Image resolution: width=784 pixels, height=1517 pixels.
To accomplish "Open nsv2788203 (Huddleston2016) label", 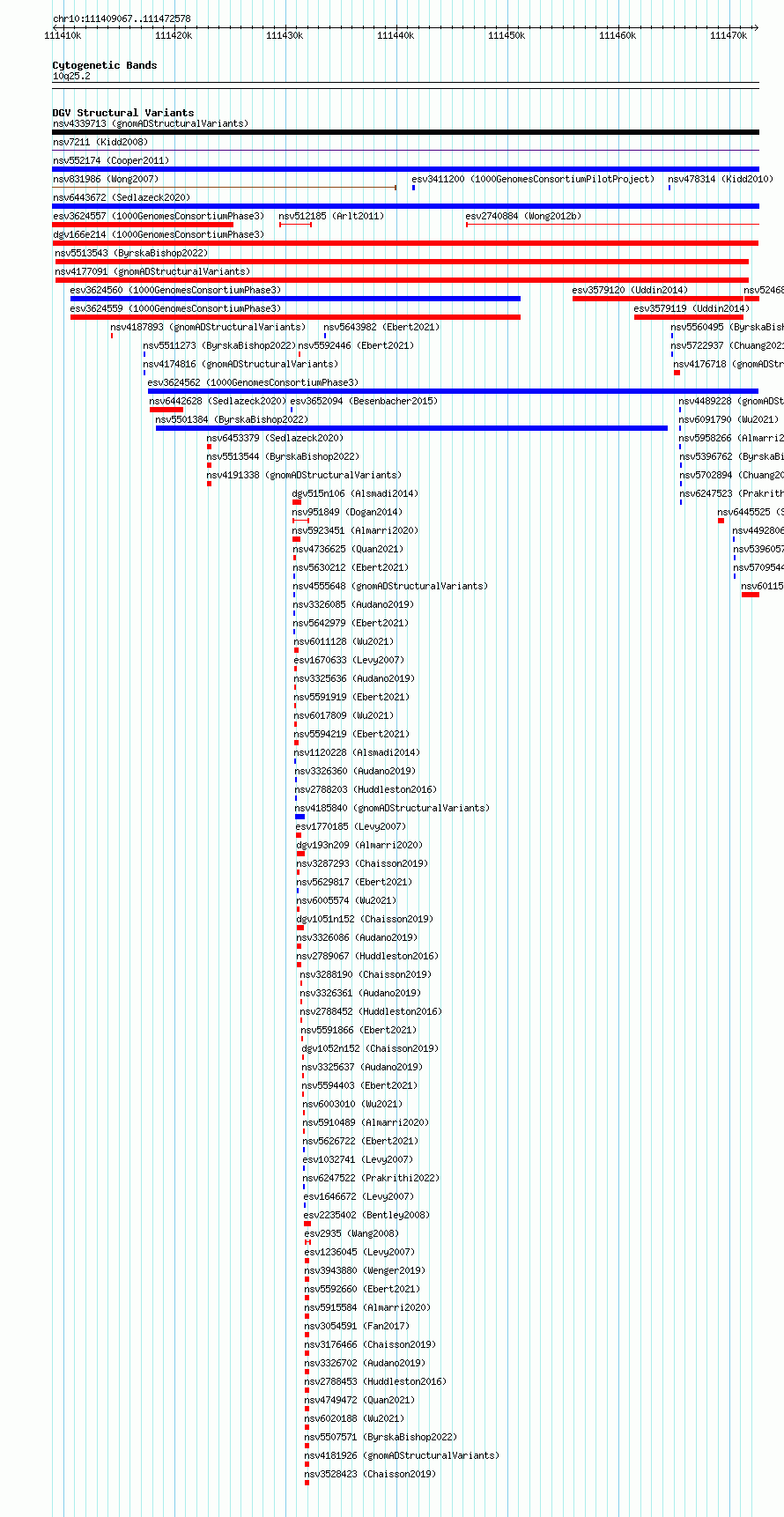I will pos(366,789).
